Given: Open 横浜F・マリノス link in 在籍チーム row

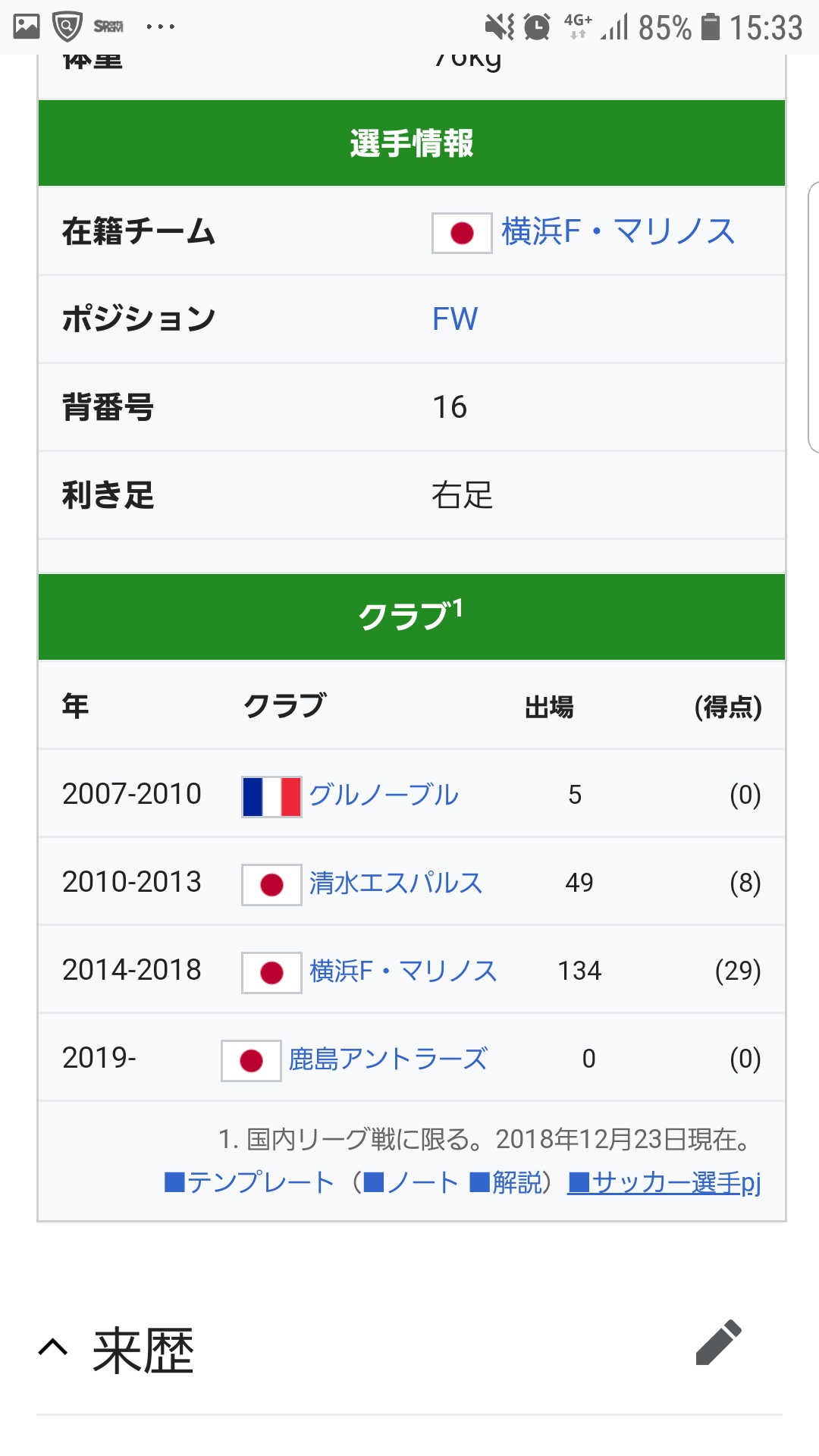Looking at the screenshot, I should pos(618,231).
